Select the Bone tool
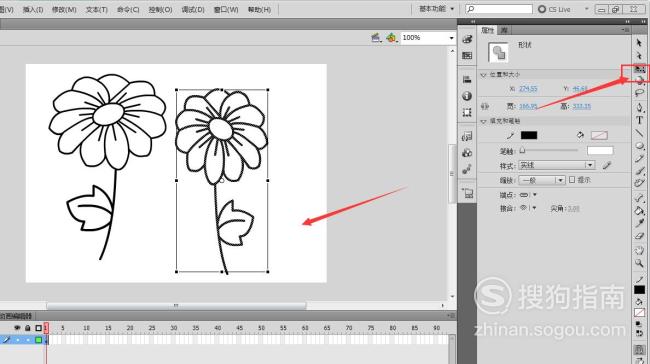The height and width of the screenshot is (364, 650). pos(639,199)
